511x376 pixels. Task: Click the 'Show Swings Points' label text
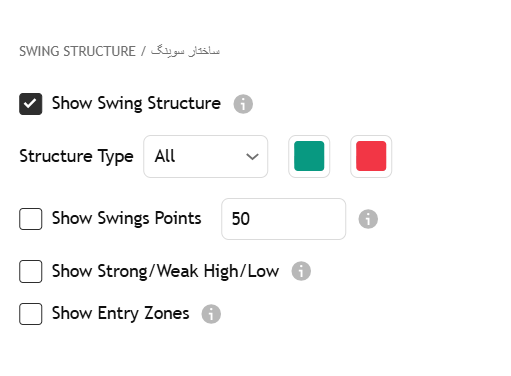(127, 219)
